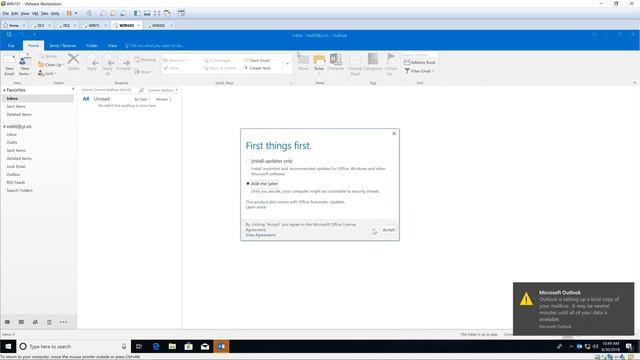This screenshot has width=640, height=360.
Task: Select the Ask me later option
Action: click(x=262, y=184)
